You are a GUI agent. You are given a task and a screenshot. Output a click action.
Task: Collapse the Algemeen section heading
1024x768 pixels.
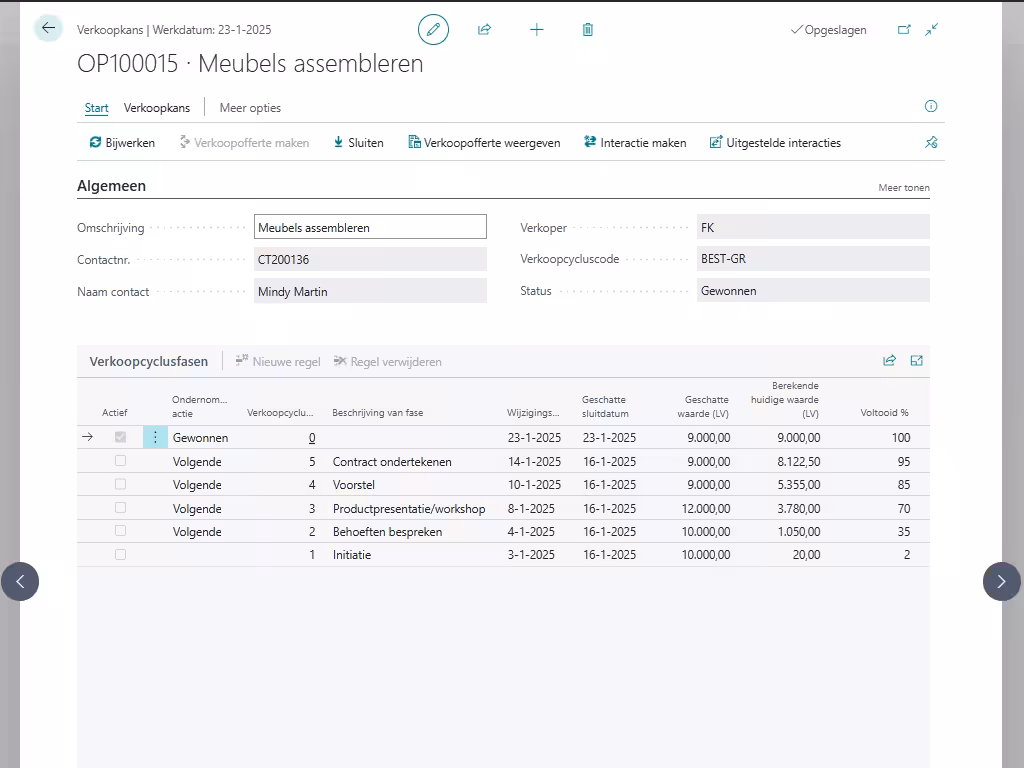(x=111, y=186)
